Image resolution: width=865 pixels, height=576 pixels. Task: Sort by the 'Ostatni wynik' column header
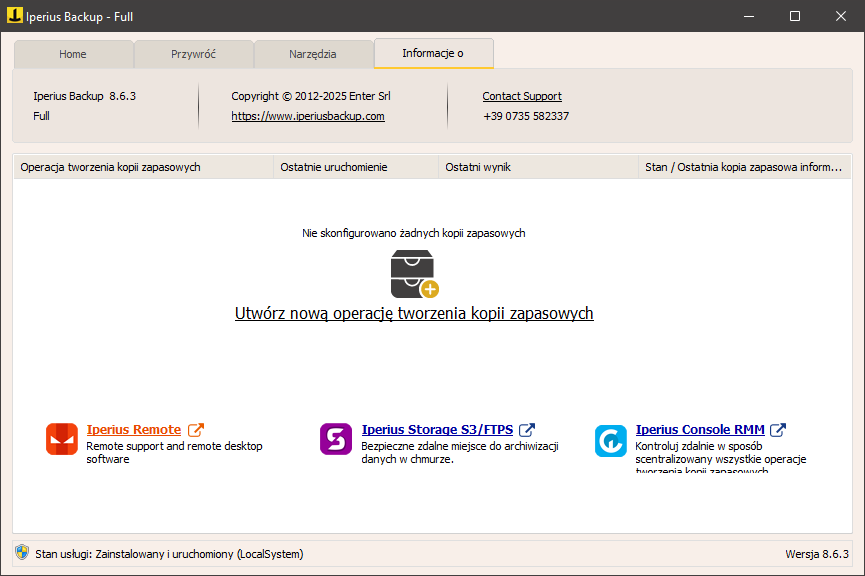(538, 167)
